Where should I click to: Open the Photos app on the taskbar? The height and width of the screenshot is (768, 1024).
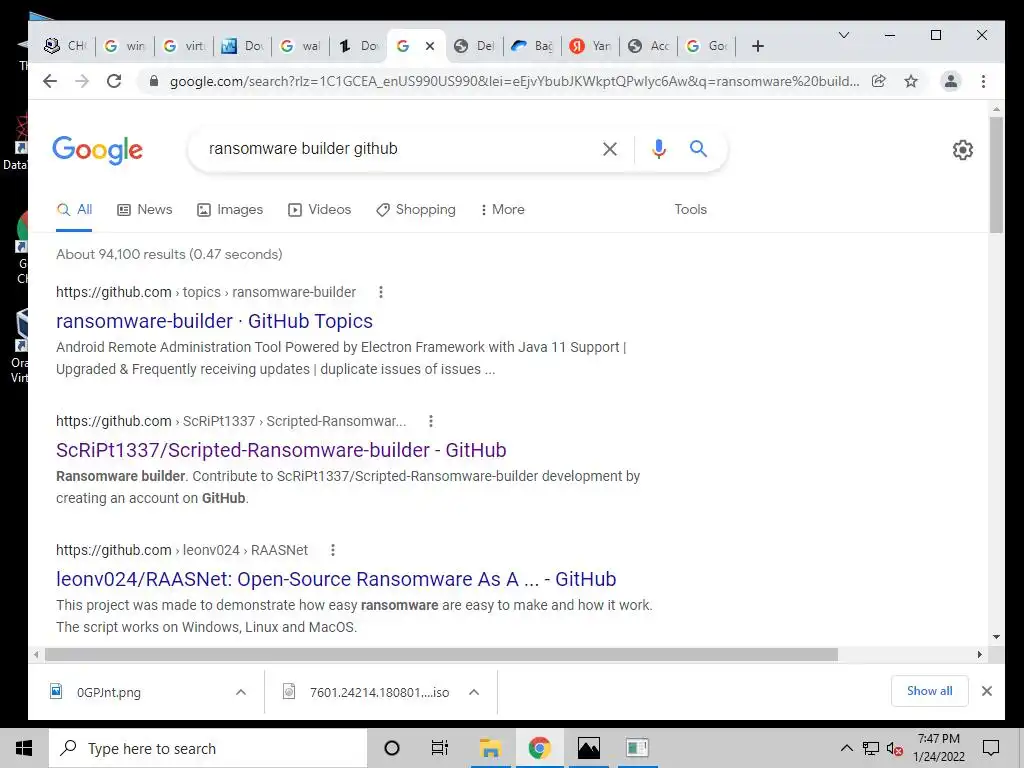pos(588,748)
